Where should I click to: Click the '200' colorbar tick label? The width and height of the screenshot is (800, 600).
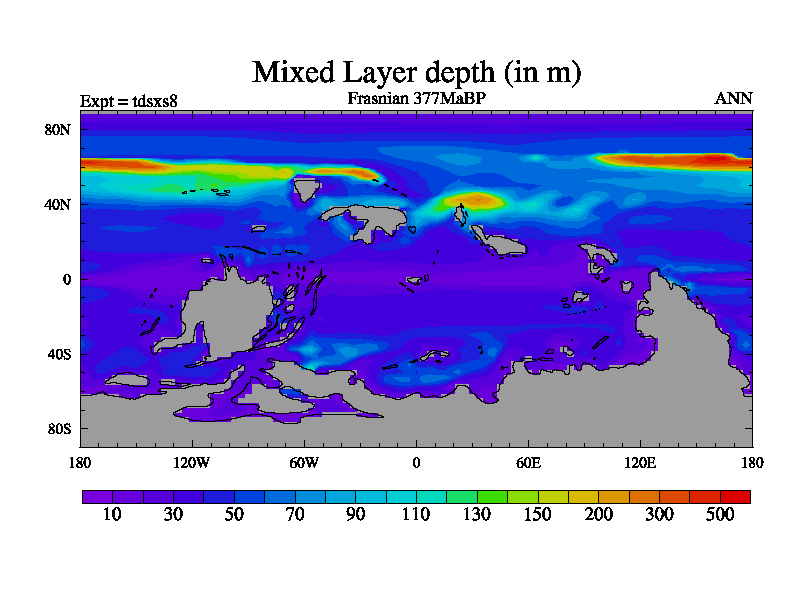pyautogui.click(x=598, y=515)
